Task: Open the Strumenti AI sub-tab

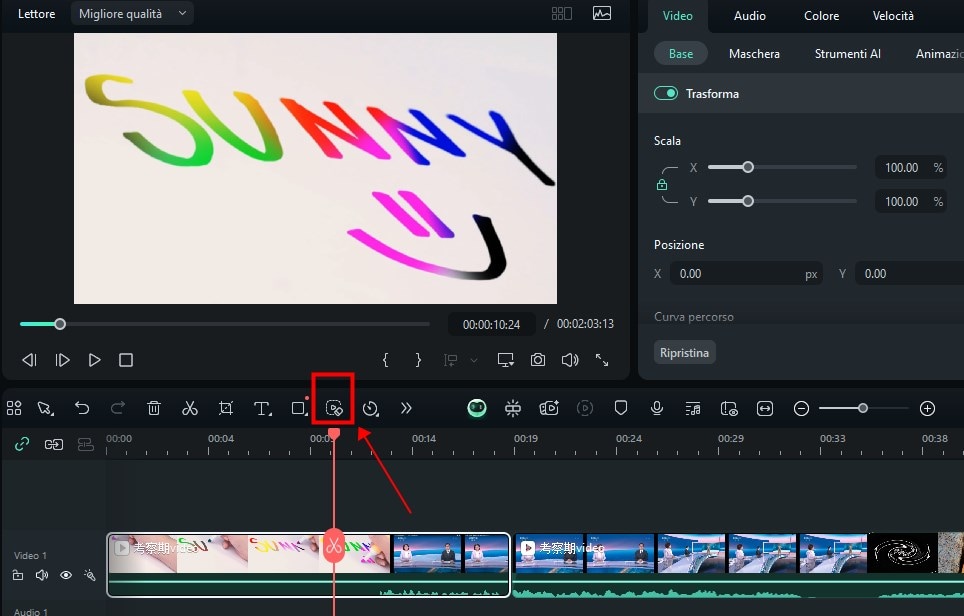Action: pos(848,54)
